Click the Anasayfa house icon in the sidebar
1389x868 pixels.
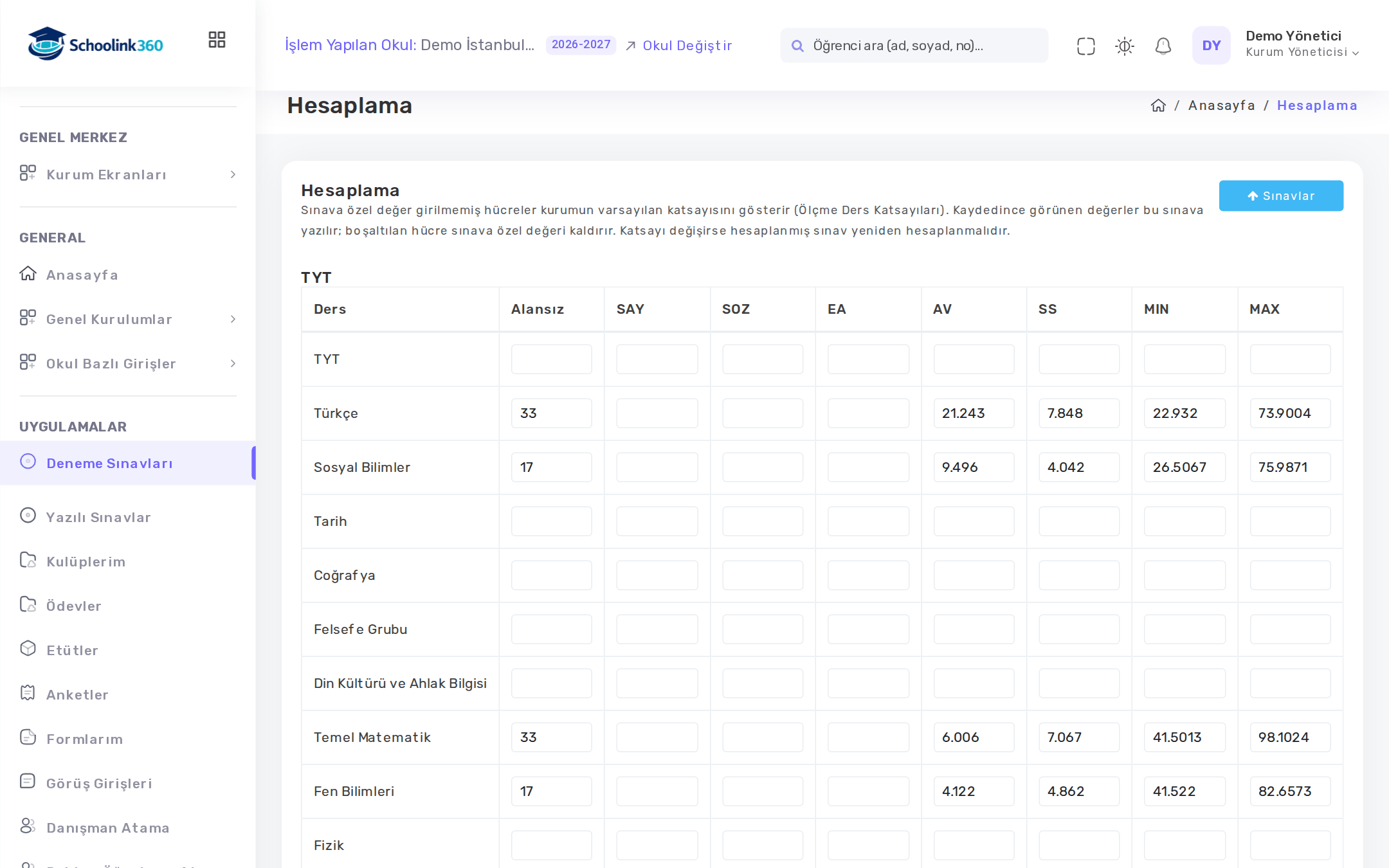[x=28, y=274]
